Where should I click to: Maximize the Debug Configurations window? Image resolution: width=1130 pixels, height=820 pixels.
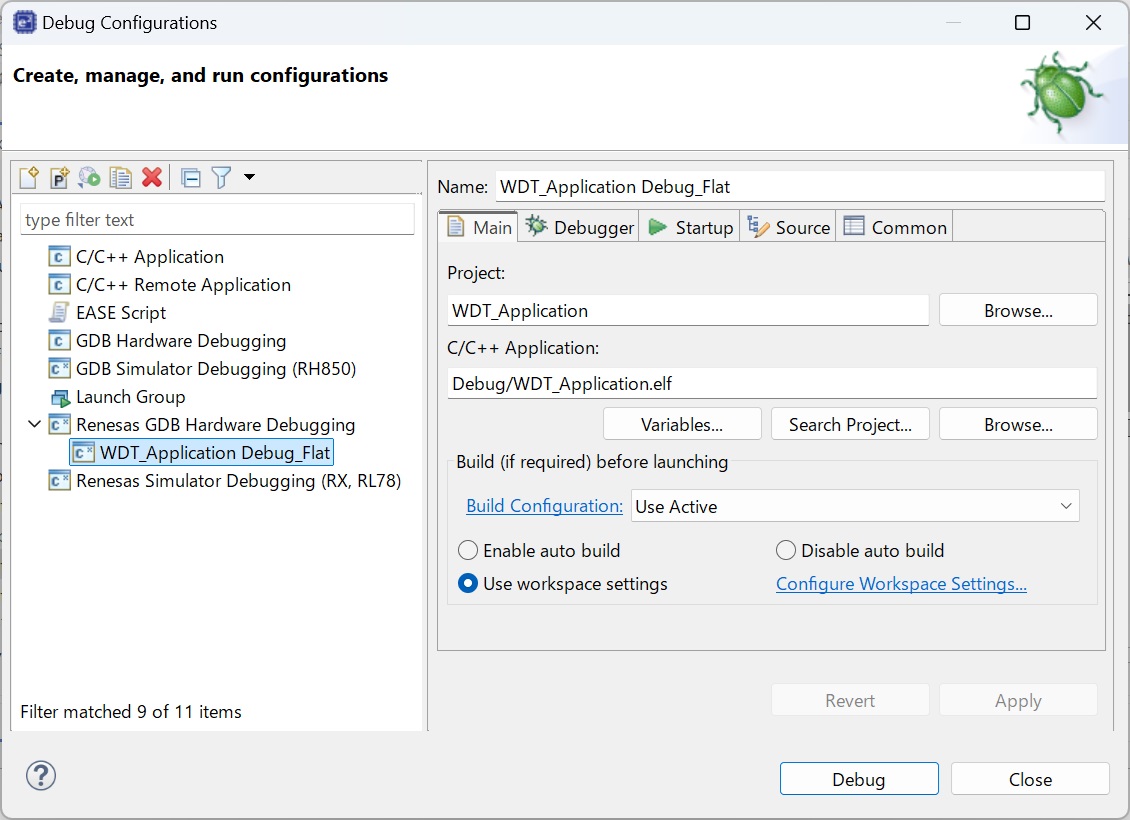coord(1022,23)
